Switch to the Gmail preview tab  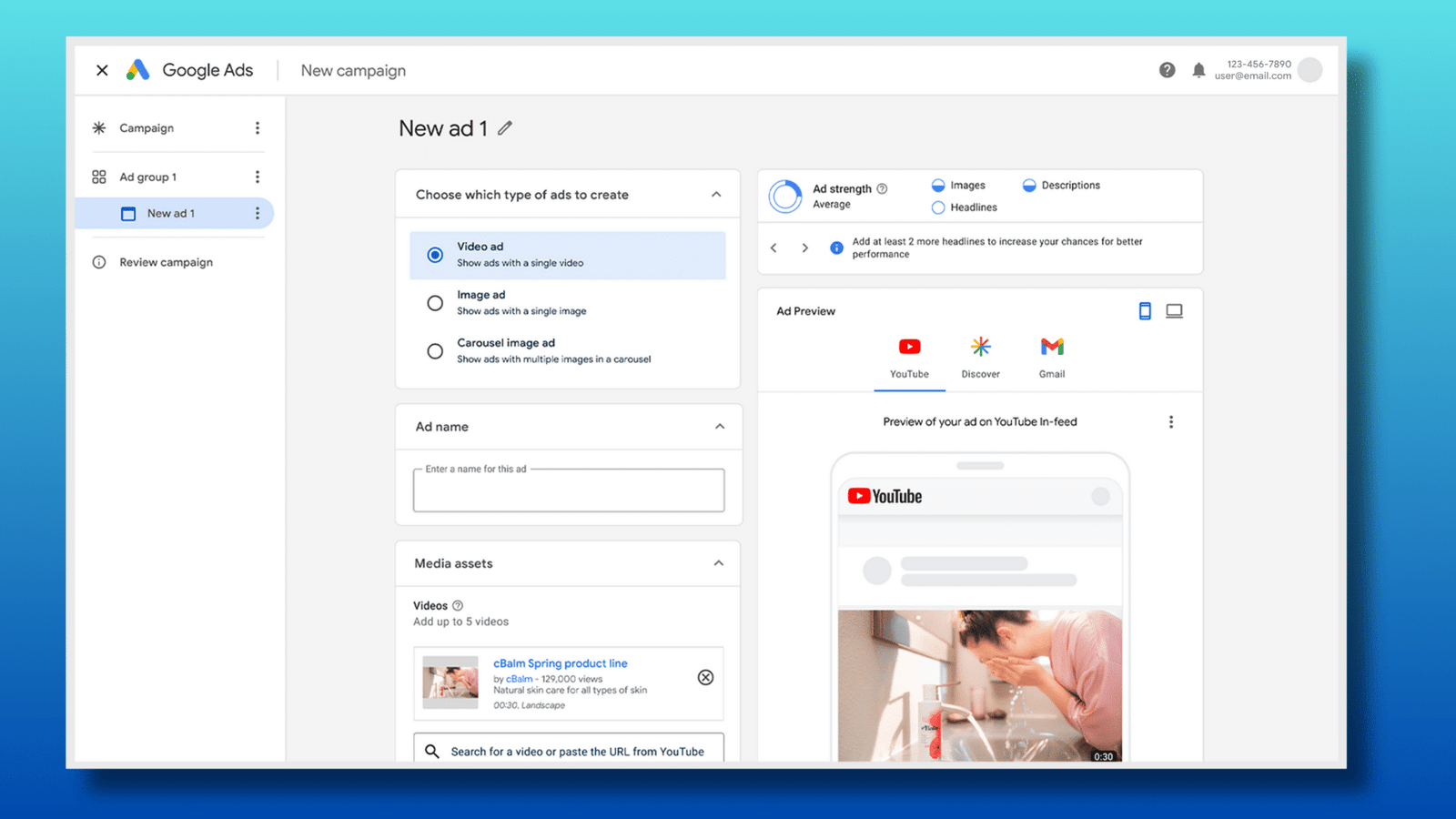tap(1052, 357)
